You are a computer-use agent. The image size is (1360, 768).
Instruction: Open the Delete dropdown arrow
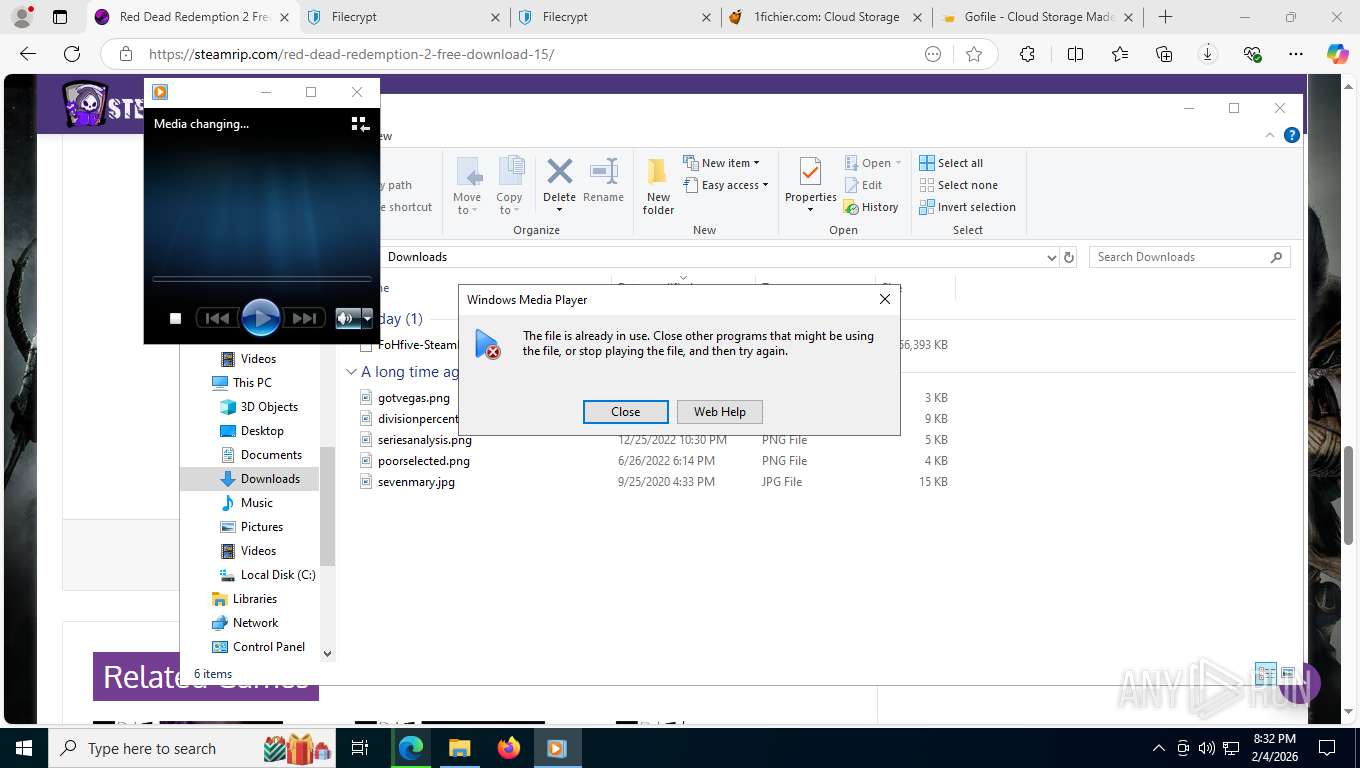[x=559, y=210]
